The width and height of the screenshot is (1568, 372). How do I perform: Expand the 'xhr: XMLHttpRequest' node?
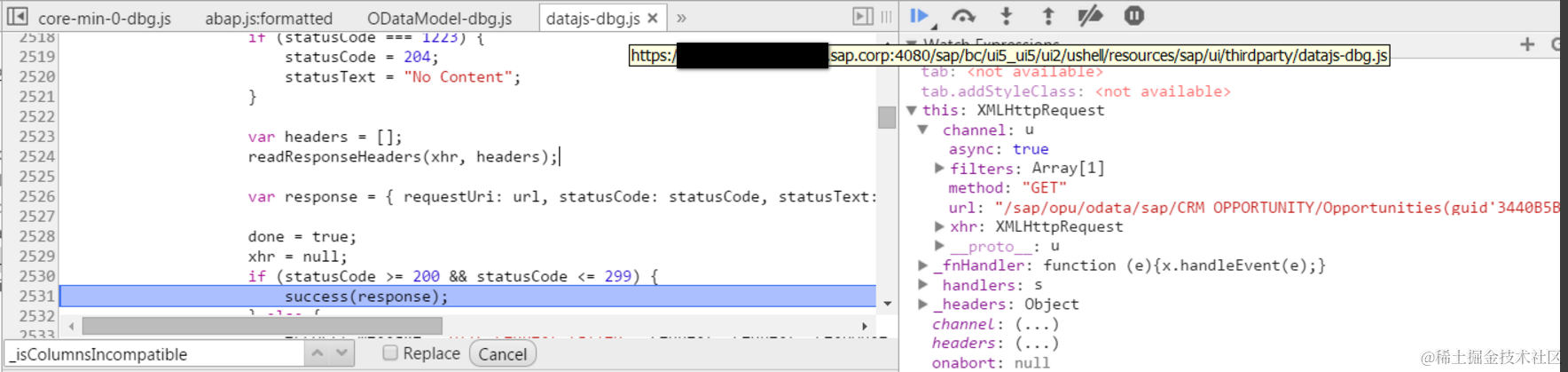939,227
